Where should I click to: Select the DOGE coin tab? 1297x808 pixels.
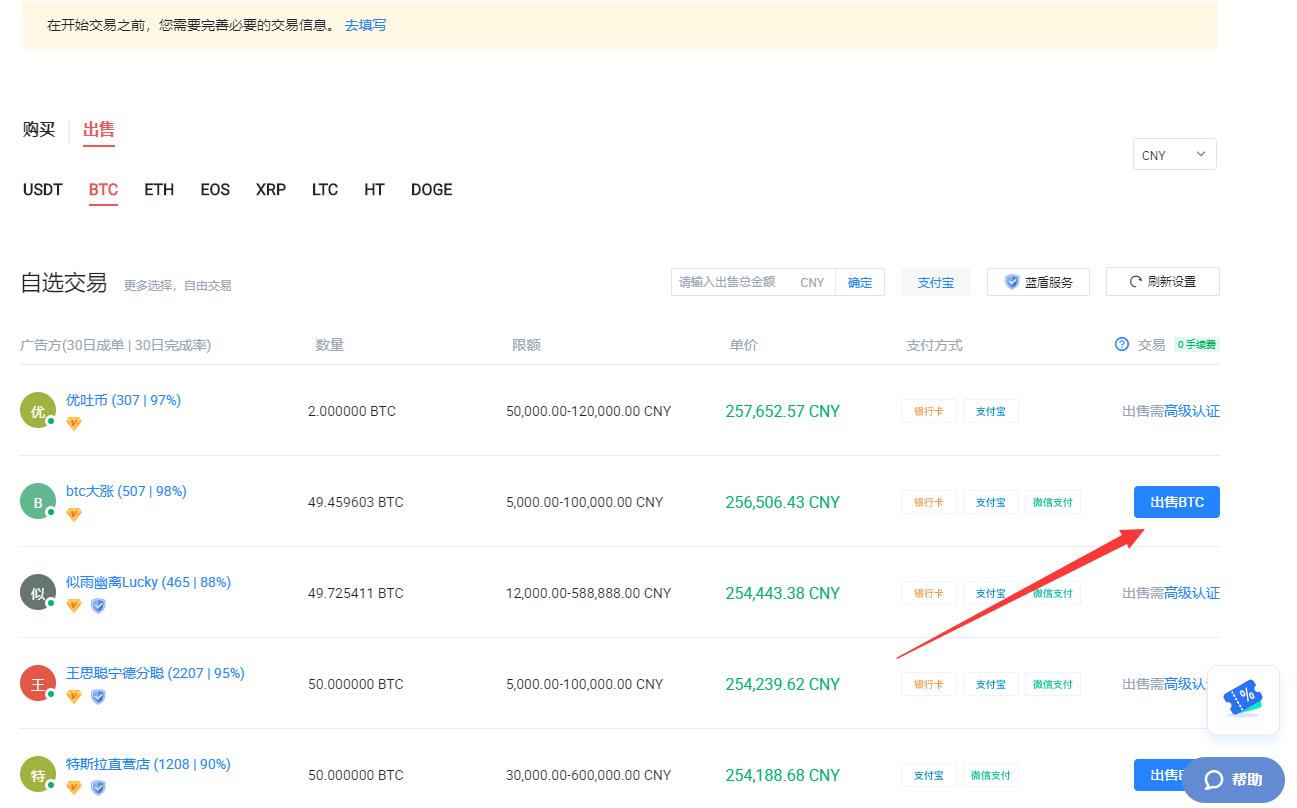click(431, 189)
